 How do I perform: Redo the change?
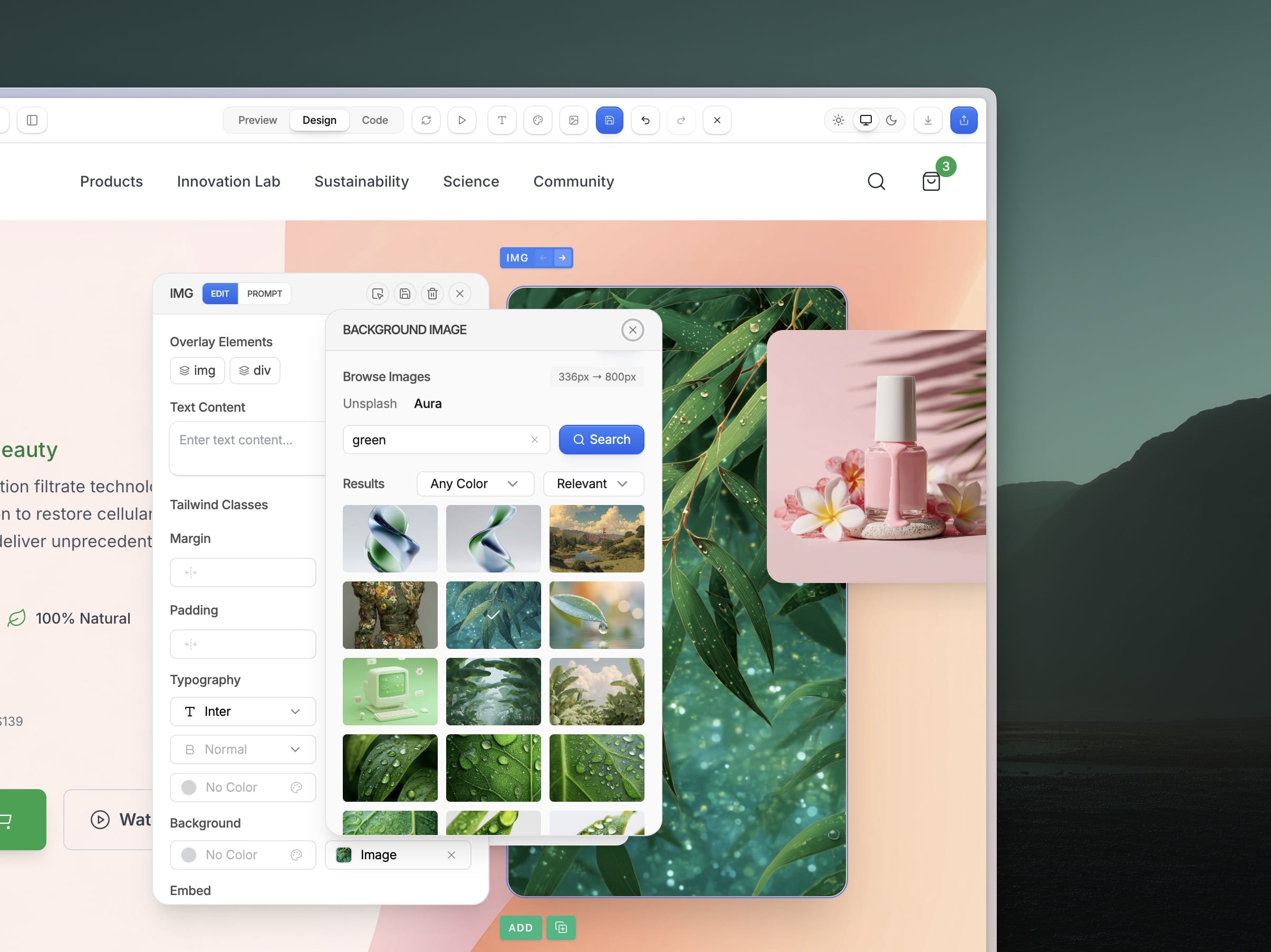[681, 120]
